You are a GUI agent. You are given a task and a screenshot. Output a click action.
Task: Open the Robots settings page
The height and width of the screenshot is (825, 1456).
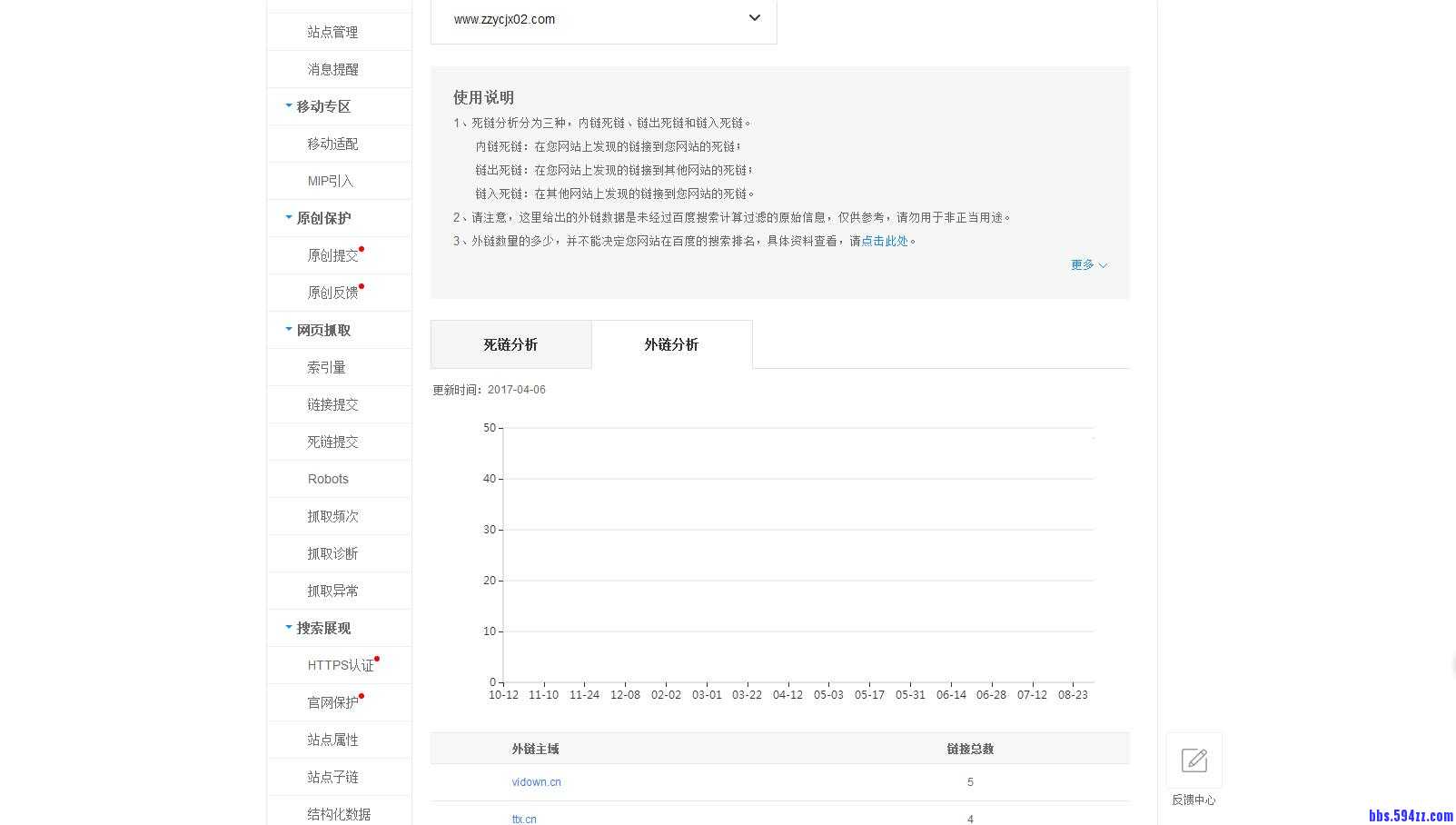pyautogui.click(x=328, y=478)
